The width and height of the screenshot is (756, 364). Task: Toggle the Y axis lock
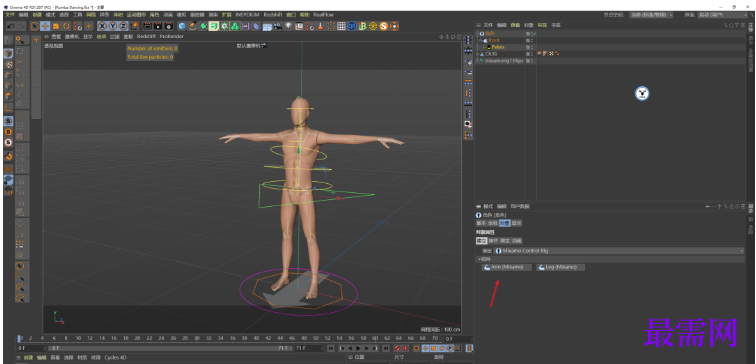click(112, 26)
